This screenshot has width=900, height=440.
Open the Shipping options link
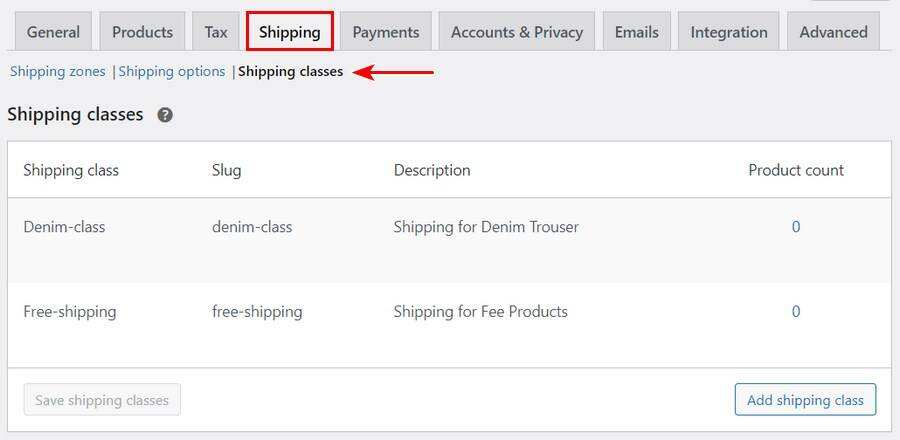tap(172, 72)
